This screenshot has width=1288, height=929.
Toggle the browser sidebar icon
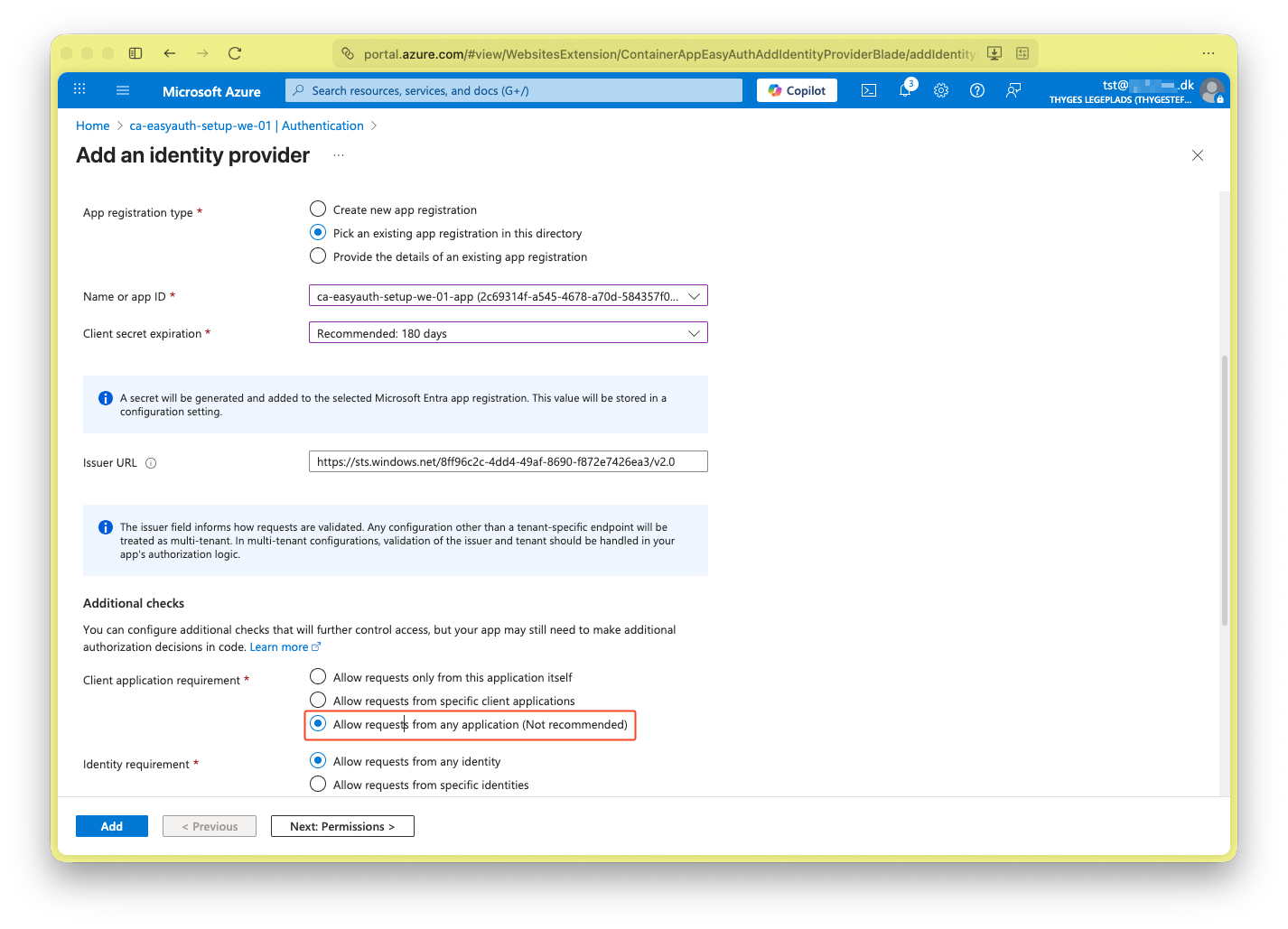(135, 53)
